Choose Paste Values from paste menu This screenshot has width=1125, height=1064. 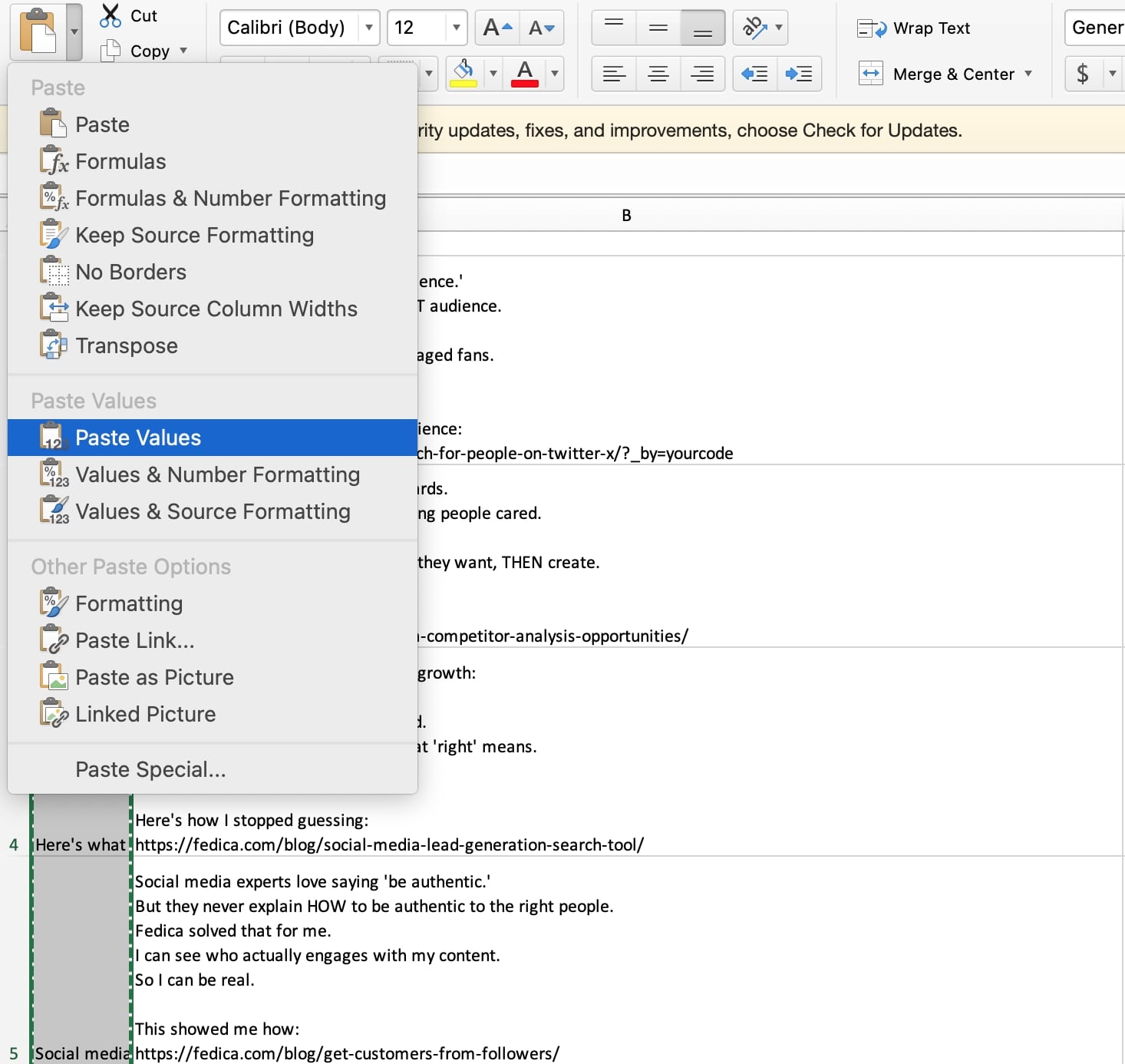click(138, 438)
